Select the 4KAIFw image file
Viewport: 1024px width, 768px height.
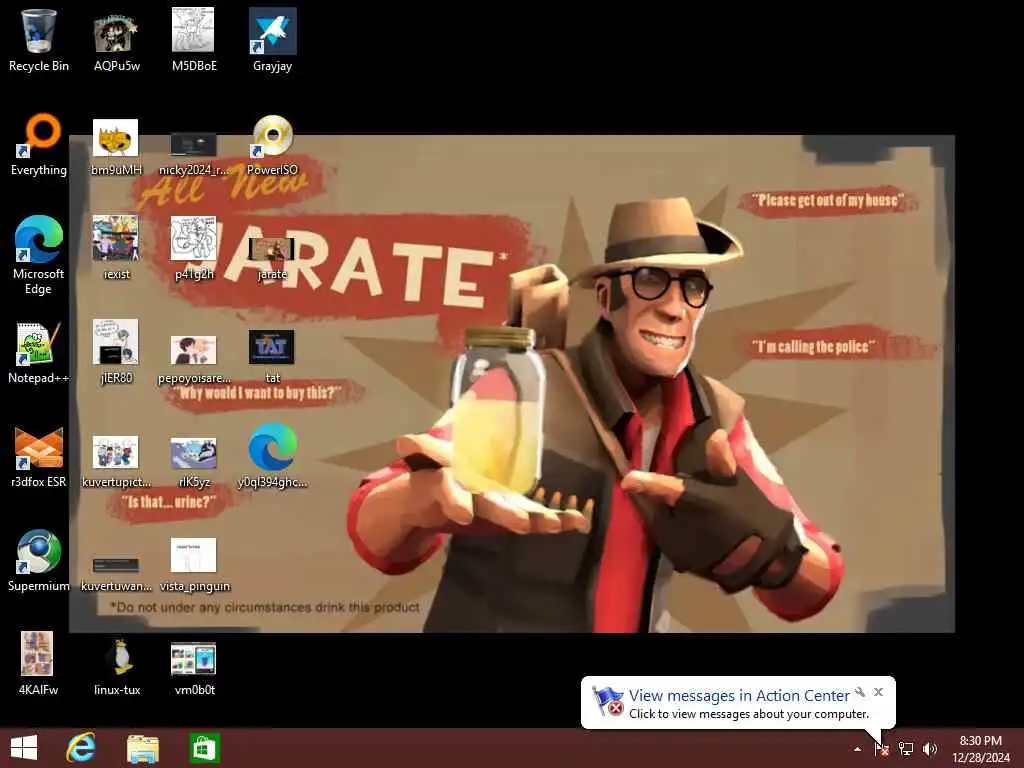37,663
